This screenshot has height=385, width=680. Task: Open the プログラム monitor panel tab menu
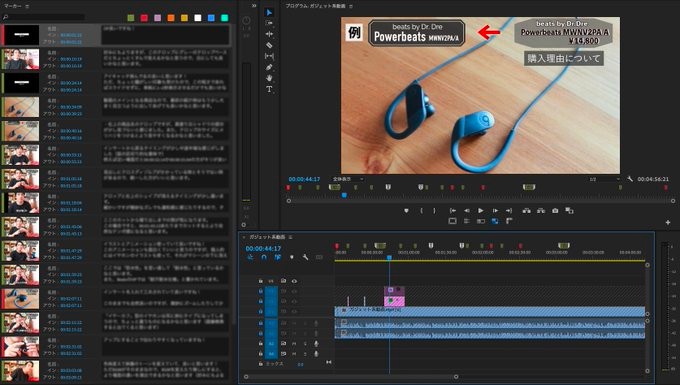(351, 6)
